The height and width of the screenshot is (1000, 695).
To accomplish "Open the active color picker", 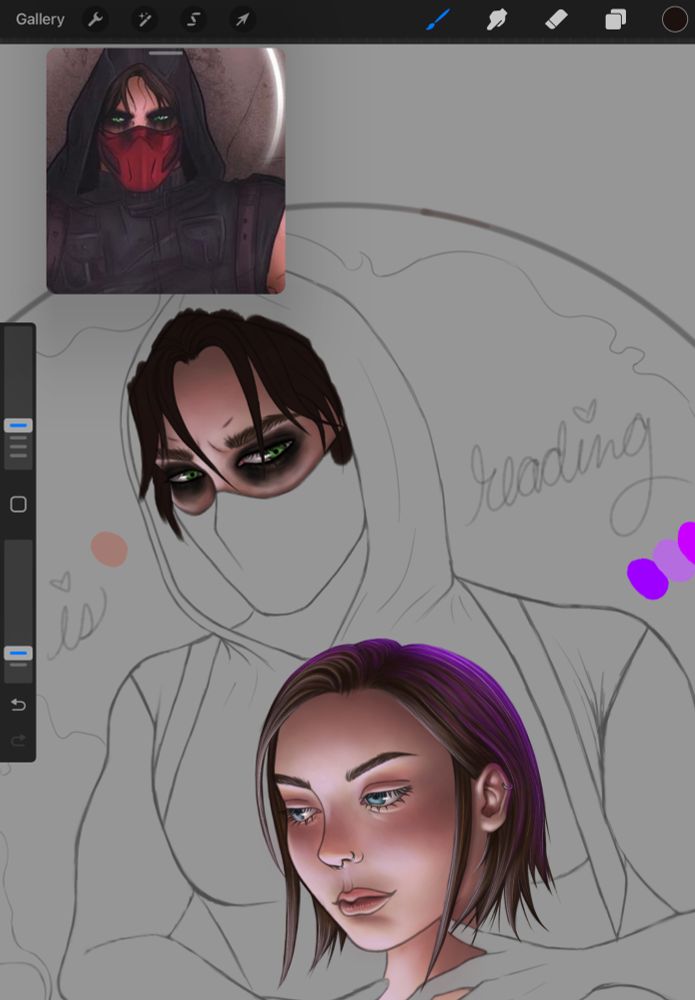I will click(x=674, y=19).
